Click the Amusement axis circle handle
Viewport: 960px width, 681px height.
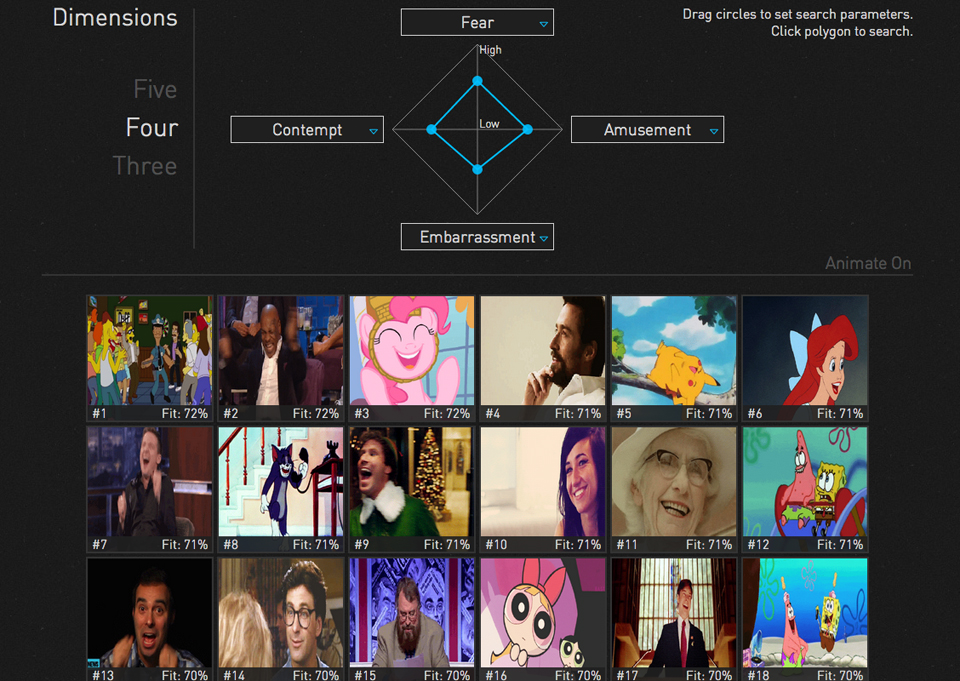[x=528, y=129]
